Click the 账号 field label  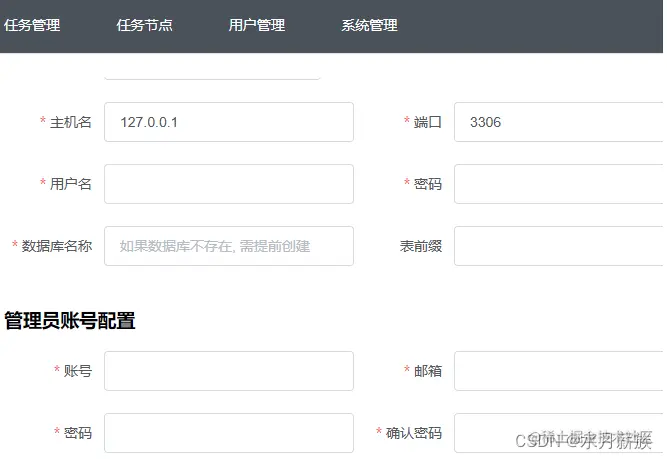(x=78, y=371)
